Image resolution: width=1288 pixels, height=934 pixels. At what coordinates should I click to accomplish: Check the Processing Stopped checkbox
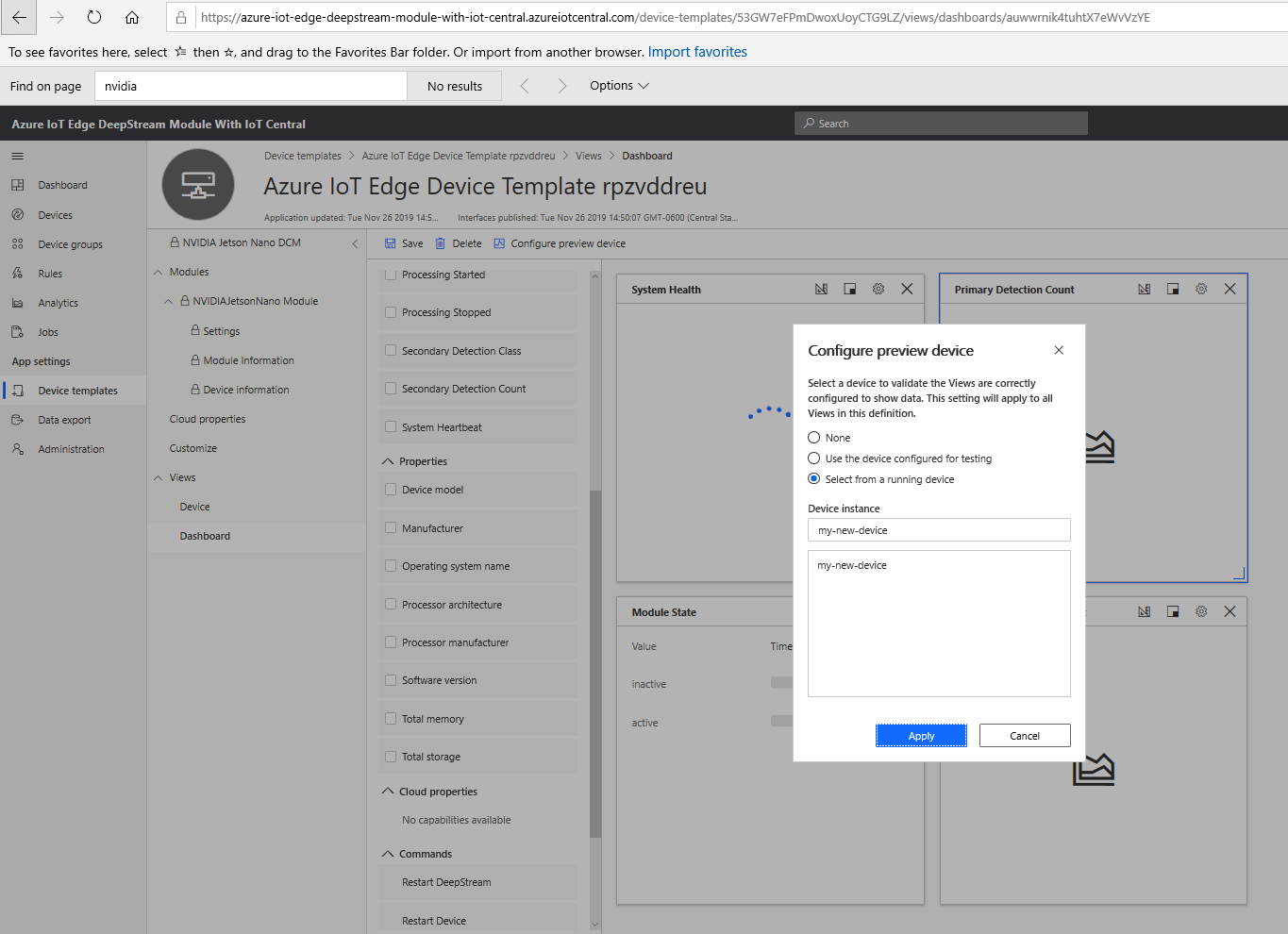(x=391, y=312)
